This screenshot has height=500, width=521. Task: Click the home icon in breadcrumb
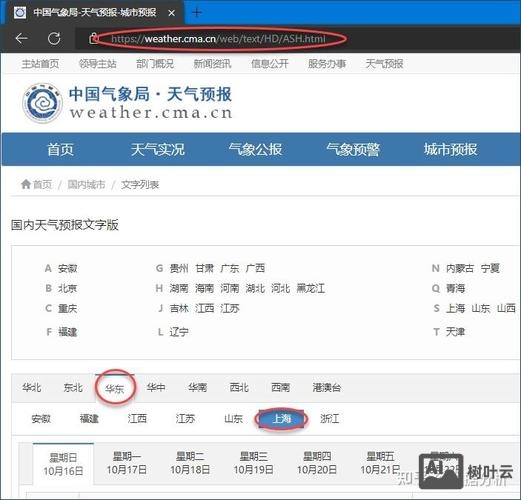[26, 184]
